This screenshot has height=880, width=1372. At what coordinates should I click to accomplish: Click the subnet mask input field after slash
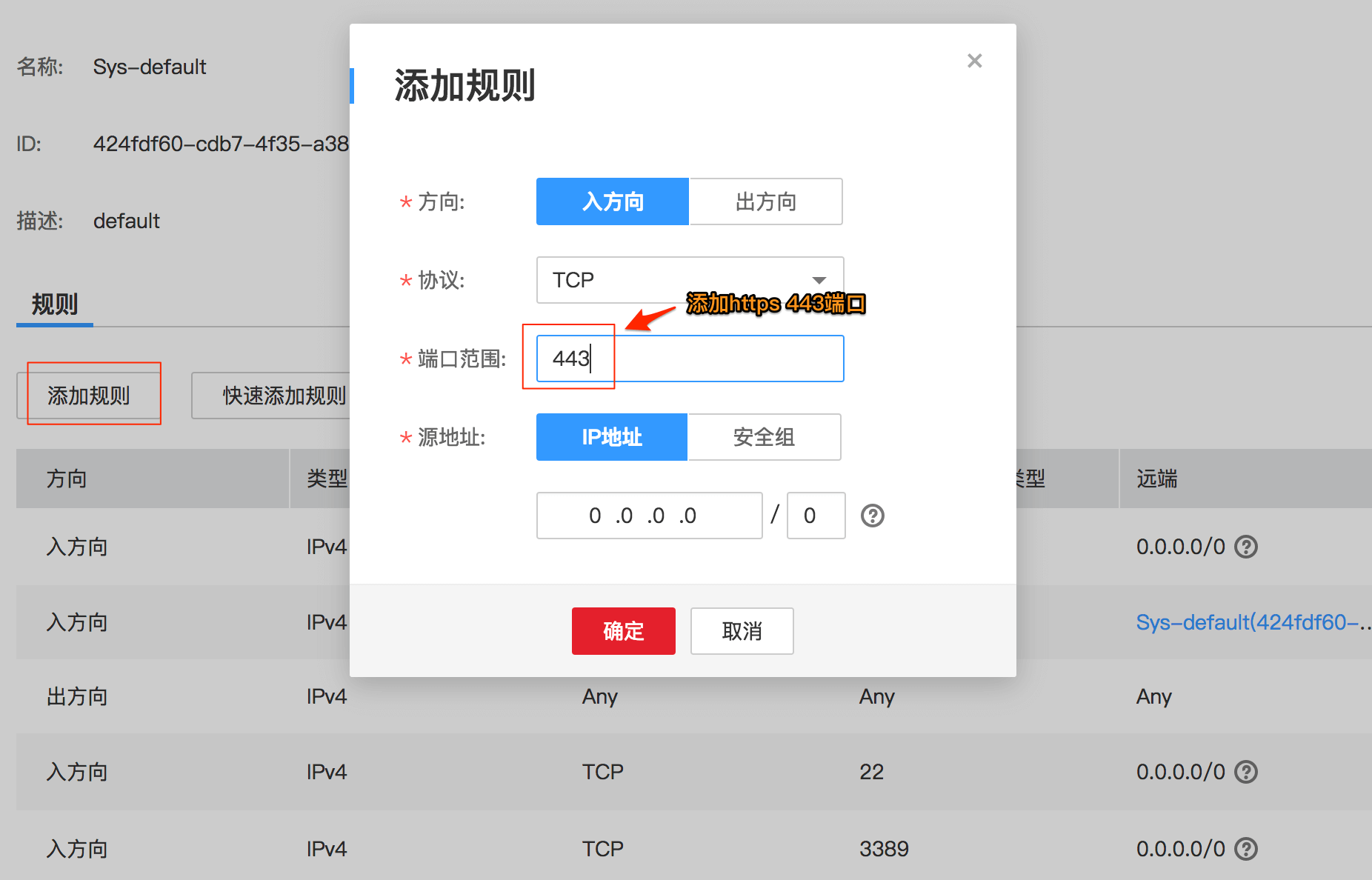point(816,516)
